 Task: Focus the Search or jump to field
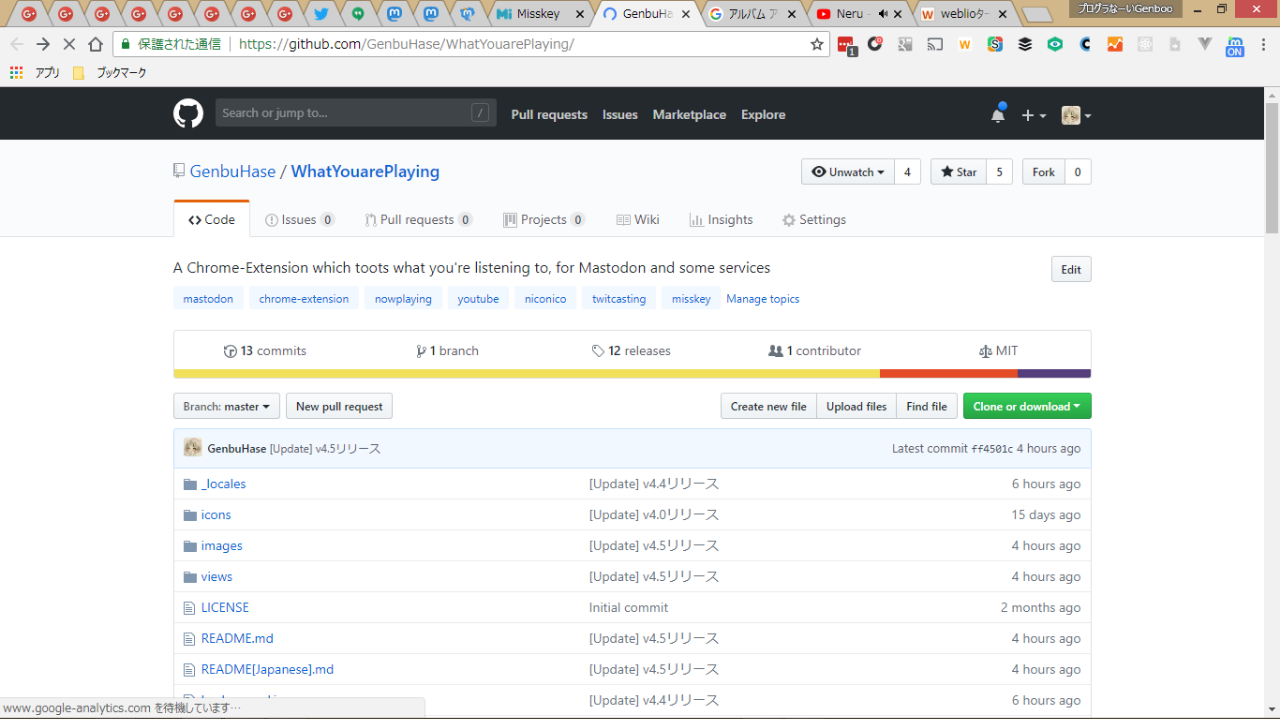tap(343, 113)
